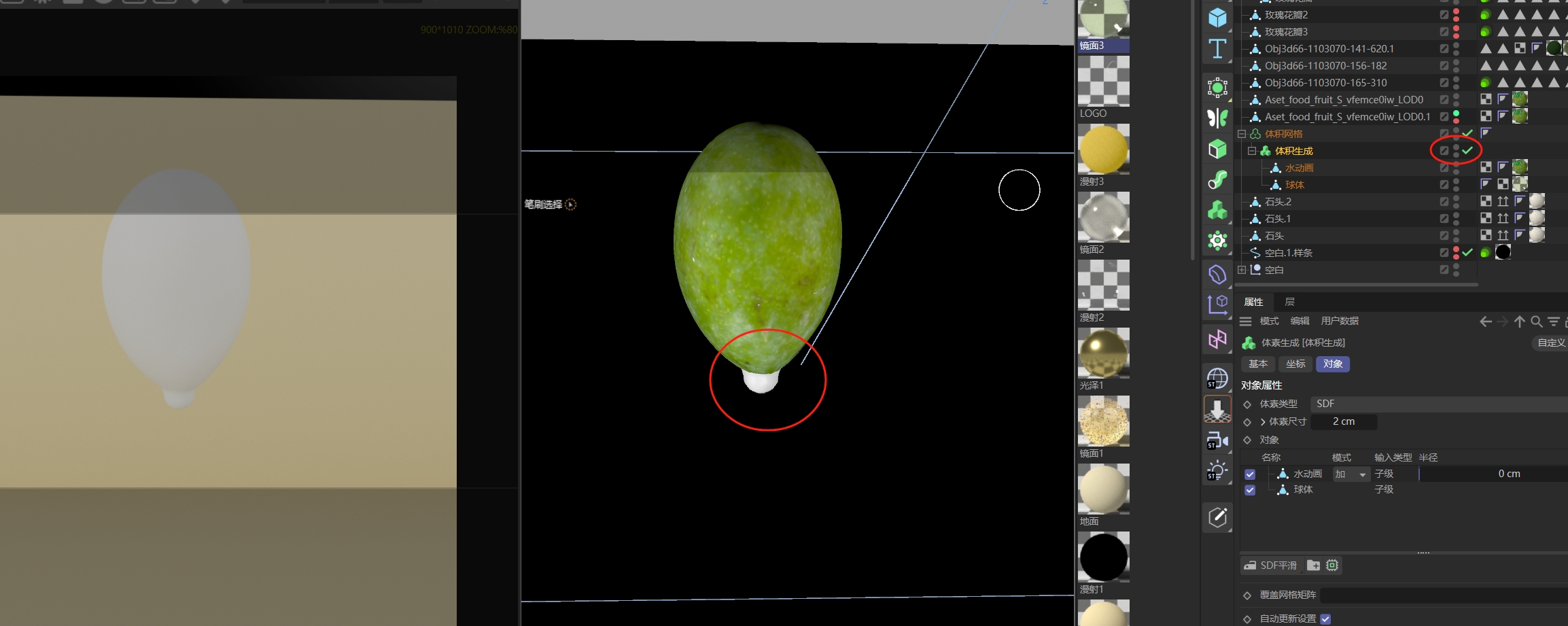This screenshot has width=1568, height=626.
Task: Toggle visibility dots of 石头.2
Action: 1456,201
